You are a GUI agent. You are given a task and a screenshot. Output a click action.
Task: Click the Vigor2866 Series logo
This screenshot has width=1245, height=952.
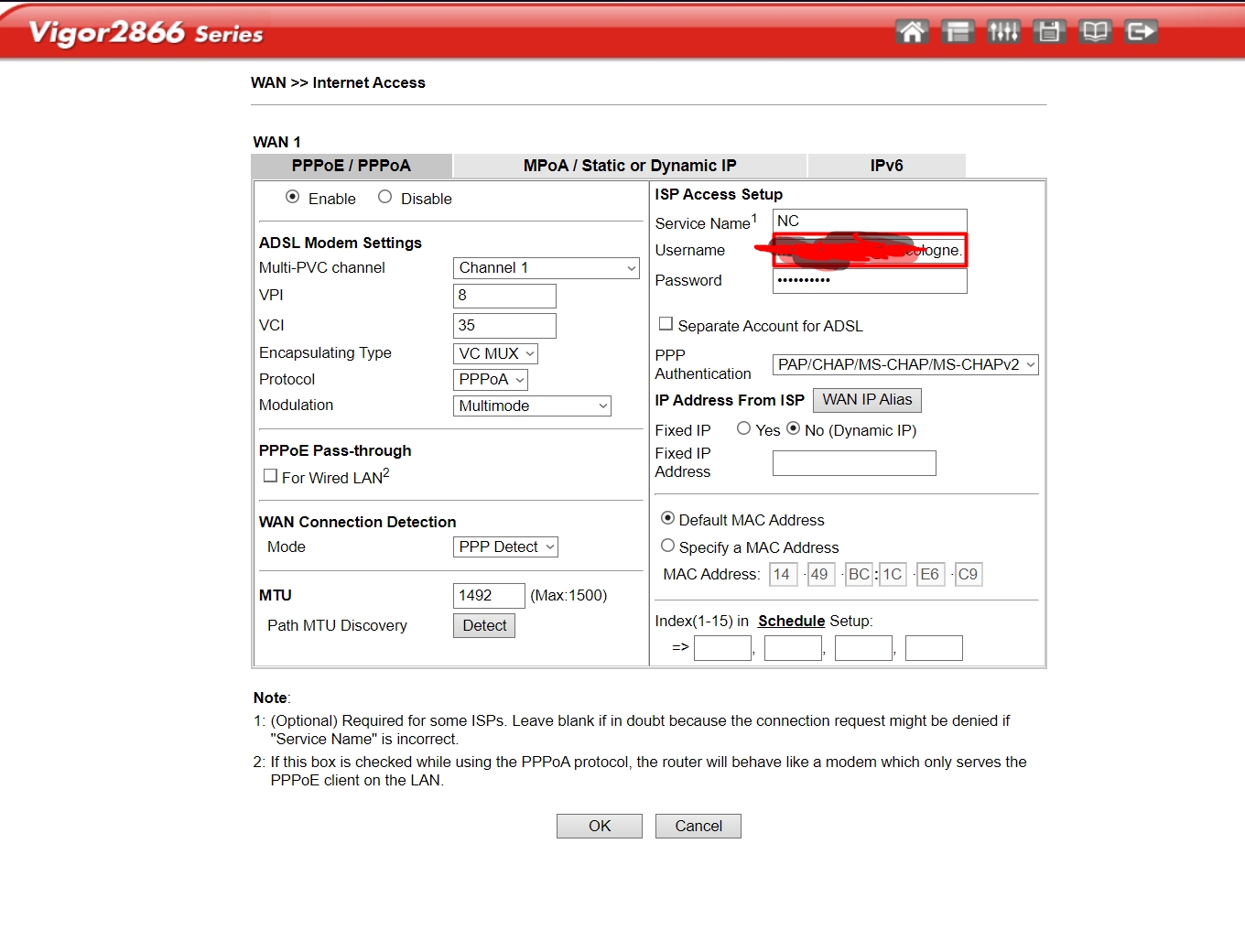[x=146, y=33]
